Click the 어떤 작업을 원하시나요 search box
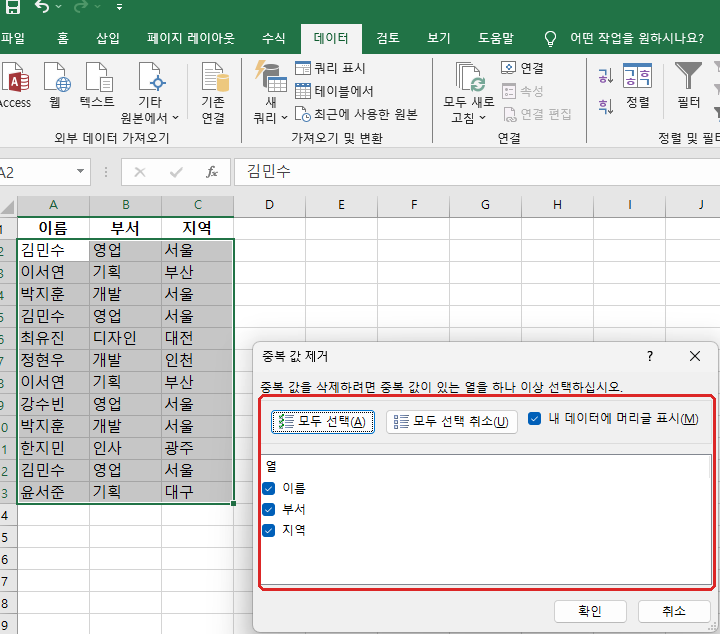 [637, 38]
